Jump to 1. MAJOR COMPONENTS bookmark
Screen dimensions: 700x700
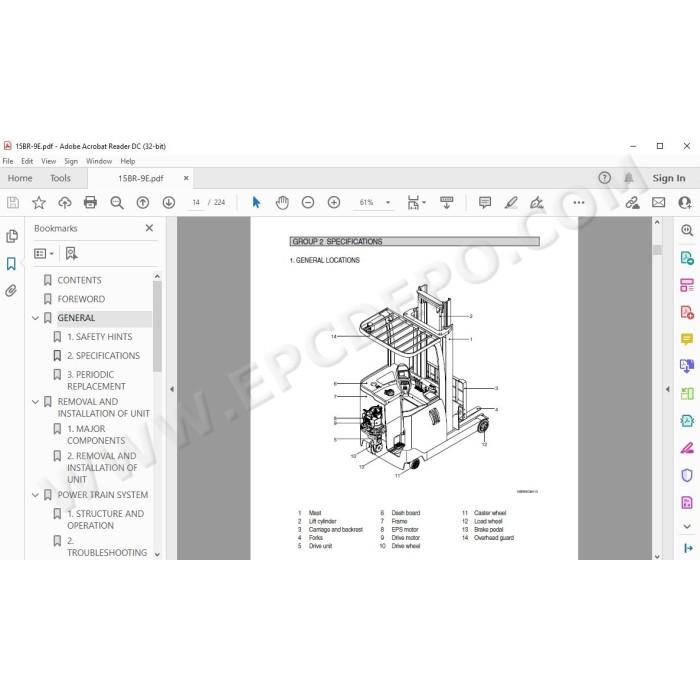click(x=96, y=435)
